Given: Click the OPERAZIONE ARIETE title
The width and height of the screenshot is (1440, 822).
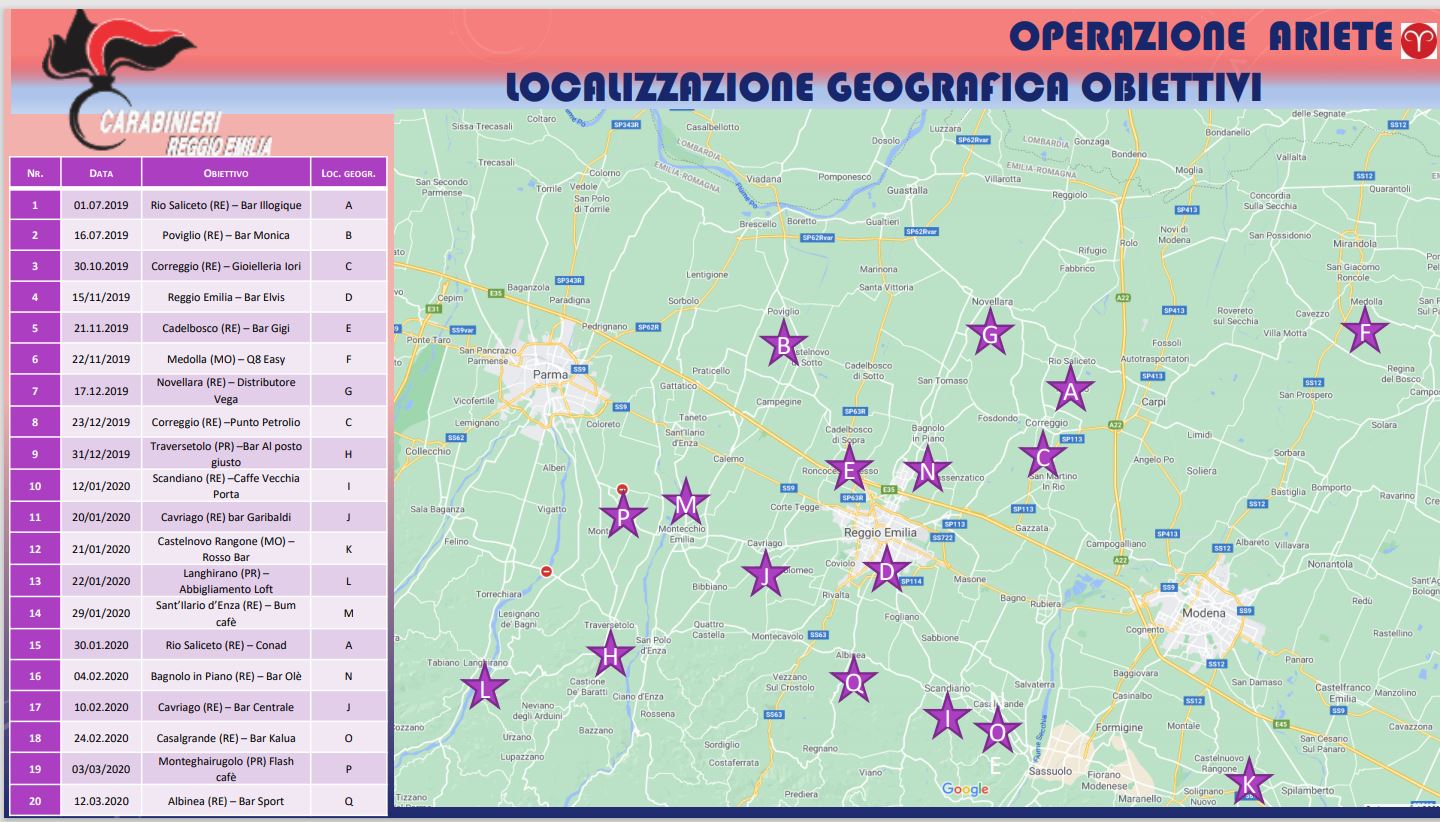Looking at the screenshot, I should pyautogui.click(x=1201, y=36).
